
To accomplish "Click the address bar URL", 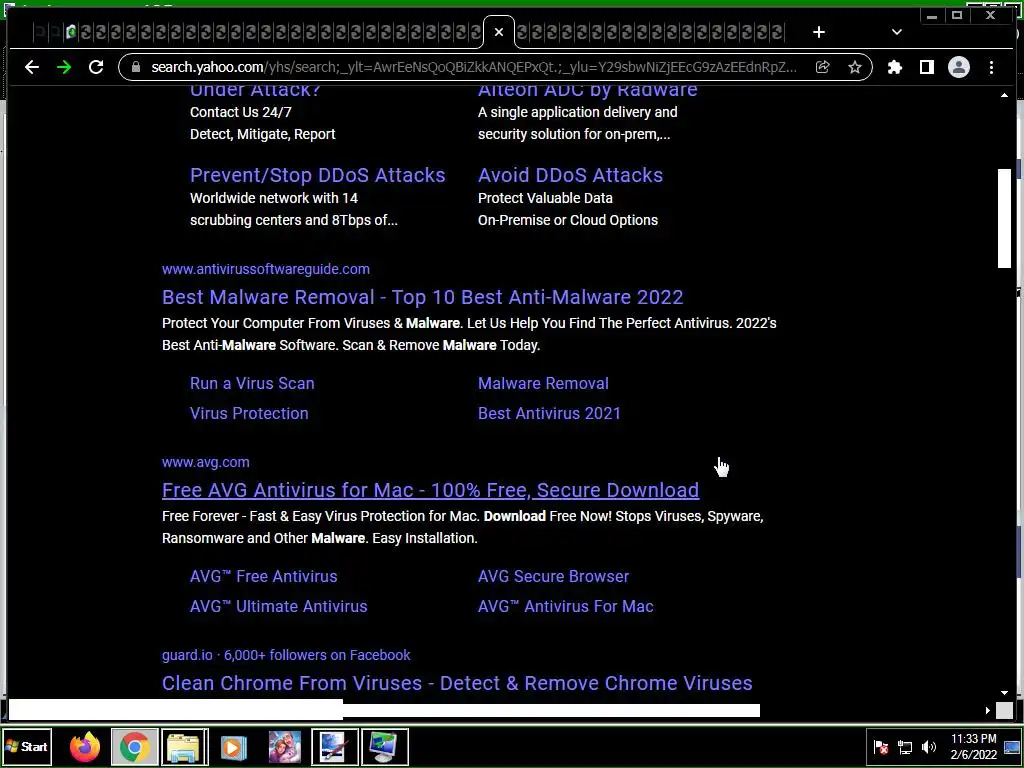I will (x=473, y=67).
